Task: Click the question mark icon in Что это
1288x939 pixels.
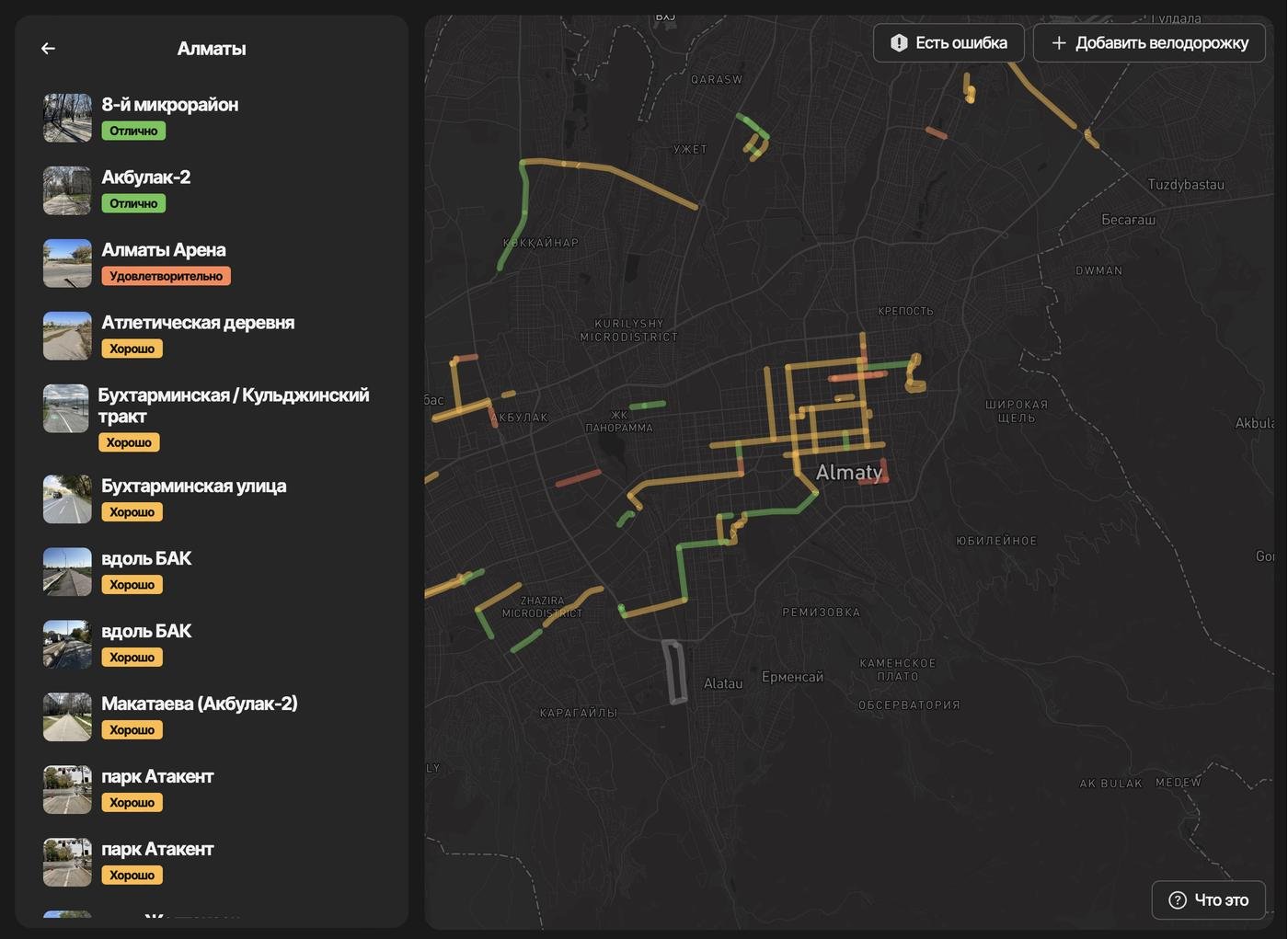Action: (x=1177, y=900)
